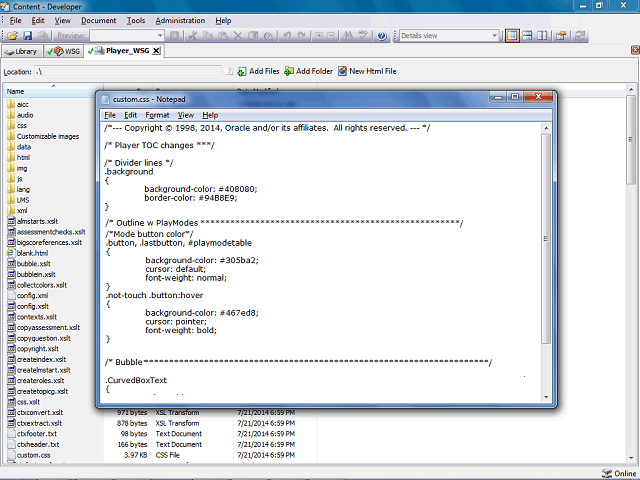Click New Html File button
The height and width of the screenshot is (480, 640).
pos(367,71)
